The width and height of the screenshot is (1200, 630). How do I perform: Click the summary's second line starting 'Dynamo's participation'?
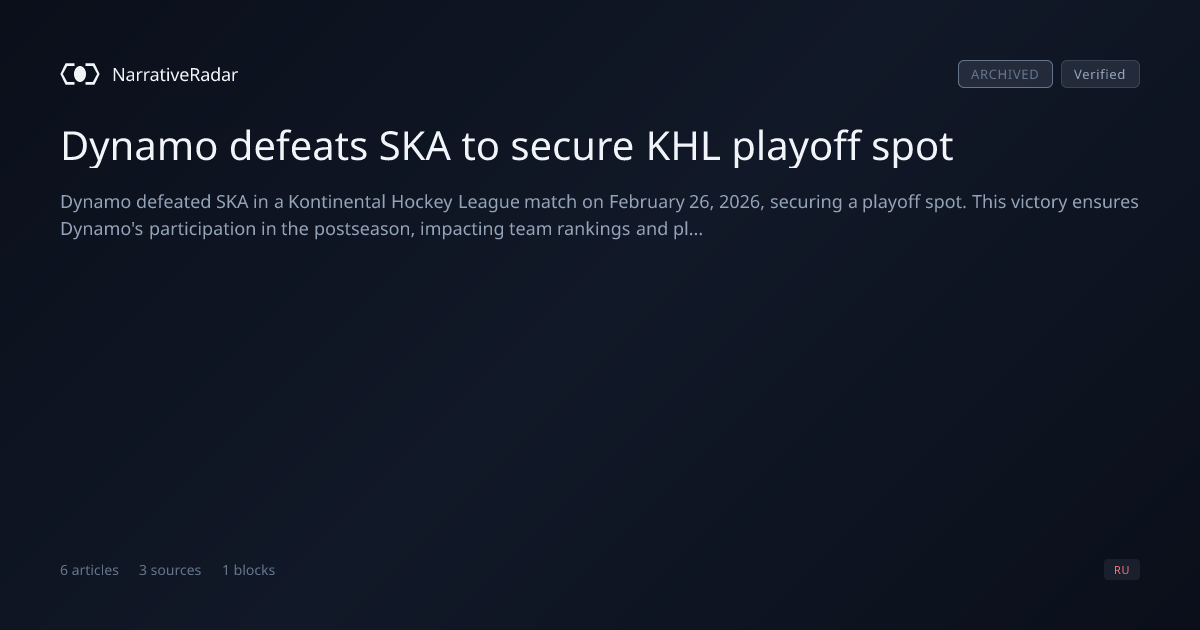coord(382,230)
